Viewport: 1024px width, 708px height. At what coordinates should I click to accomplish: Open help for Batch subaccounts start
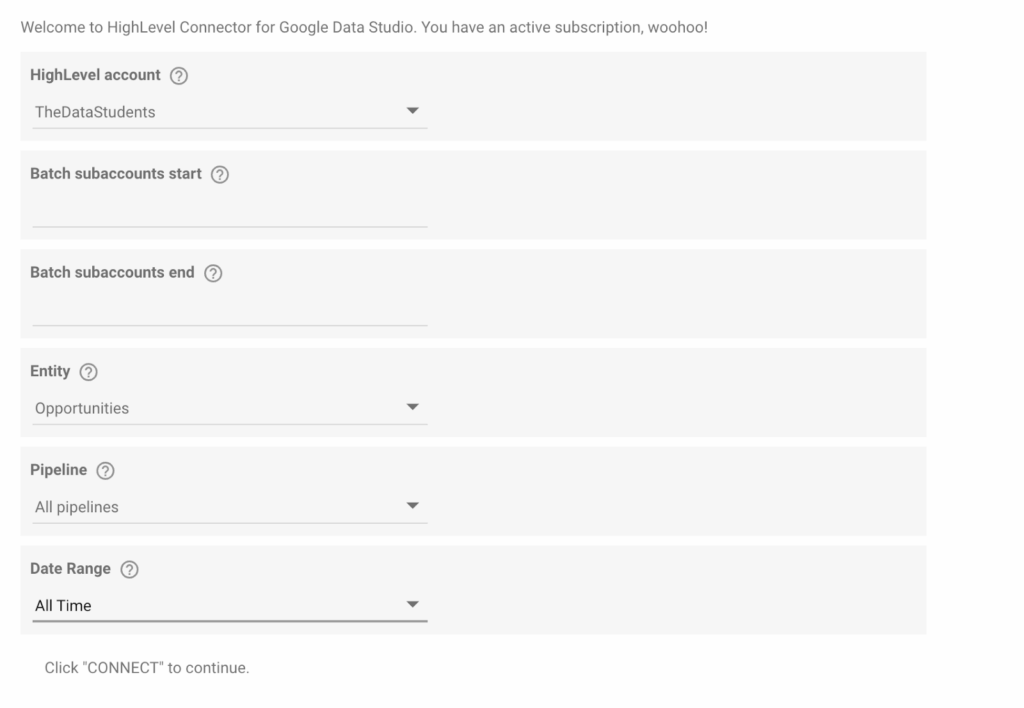click(x=220, y=174)
